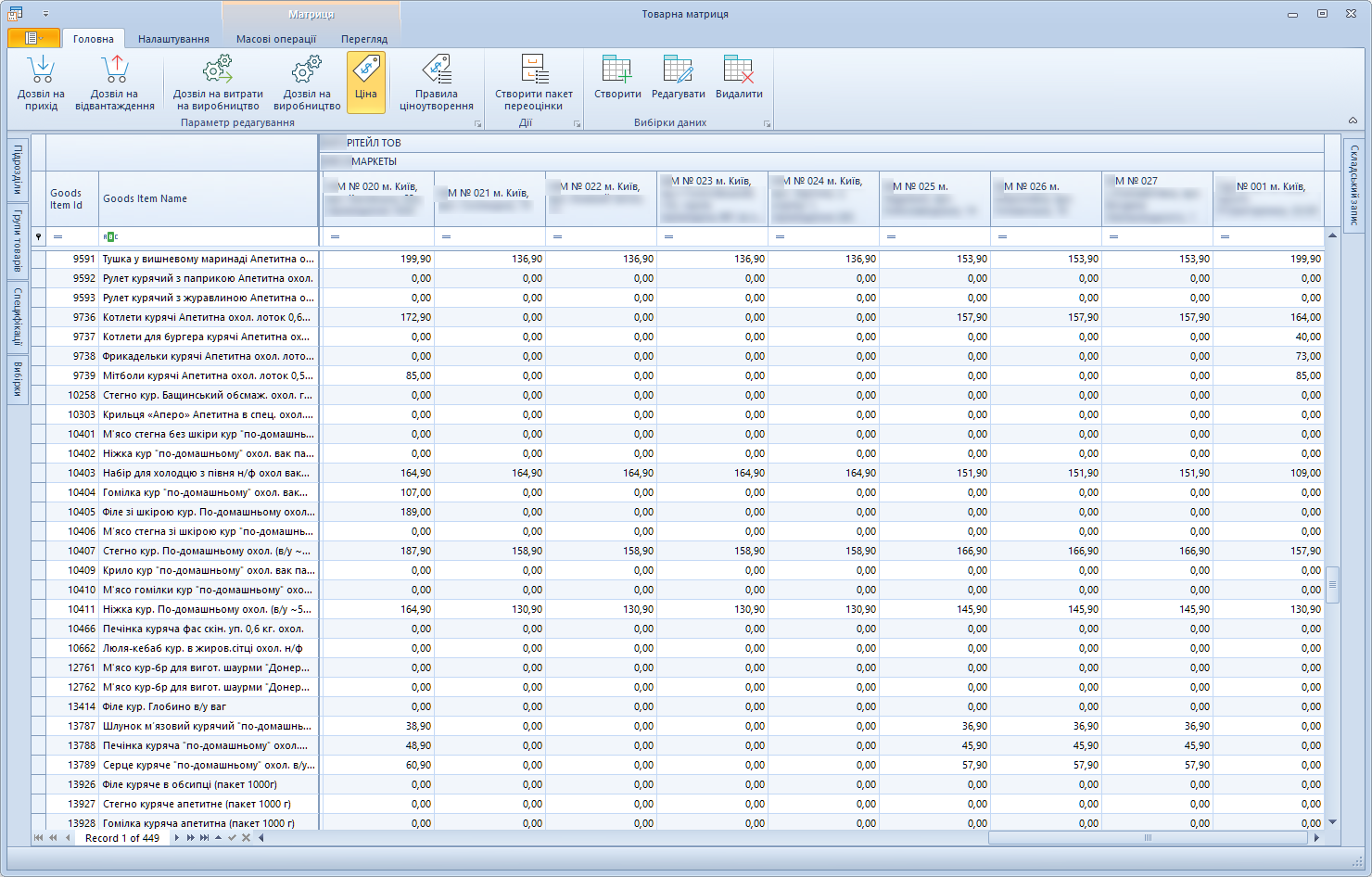Click price 187,90 in row 10407
The height and width of the screenshot is (877, 1372).
click(415, 551)
